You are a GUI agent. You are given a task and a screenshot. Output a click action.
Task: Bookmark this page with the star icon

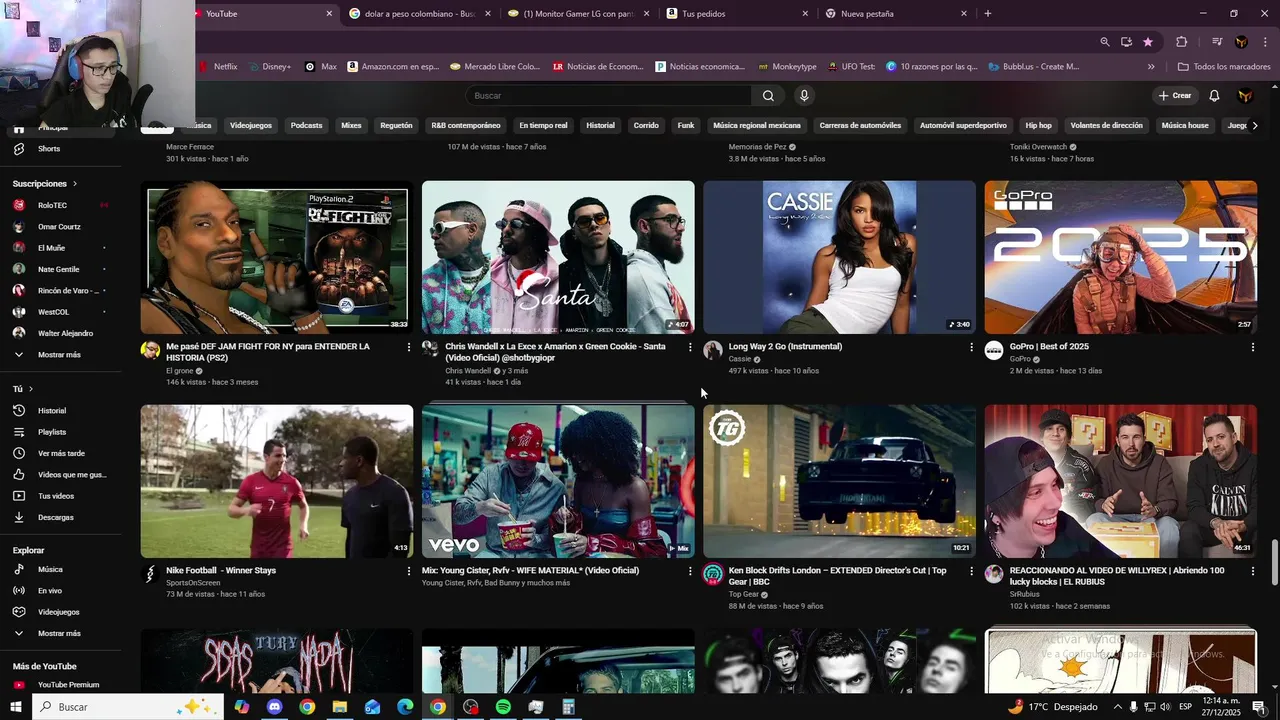pos(1148,42)
